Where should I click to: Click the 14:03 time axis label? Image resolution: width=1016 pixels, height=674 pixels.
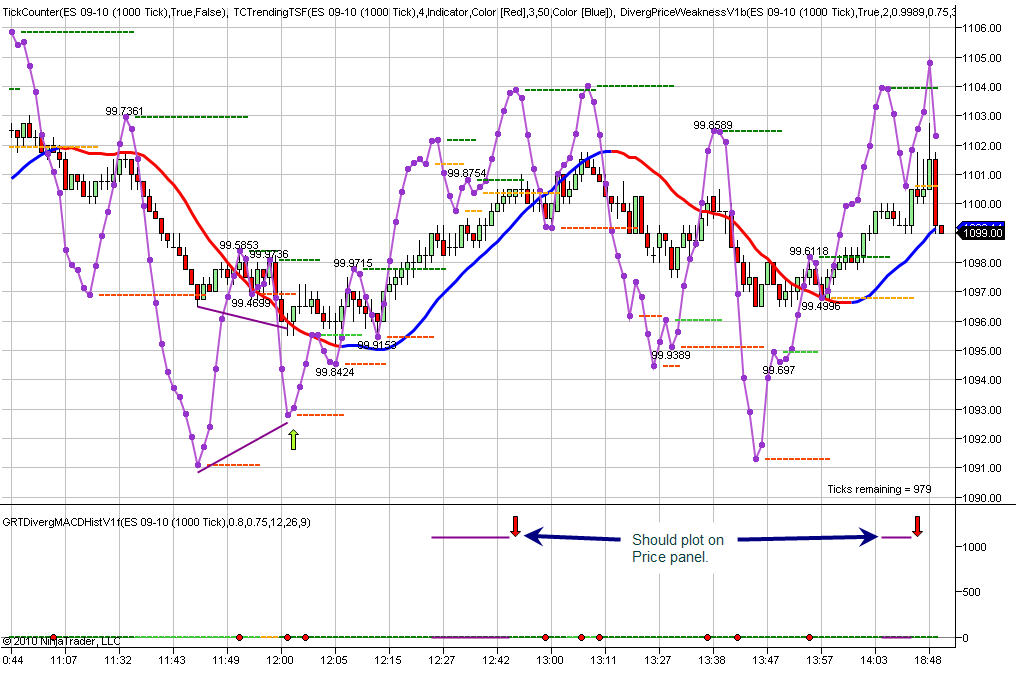pyautogui.click(x=873, y=660)
